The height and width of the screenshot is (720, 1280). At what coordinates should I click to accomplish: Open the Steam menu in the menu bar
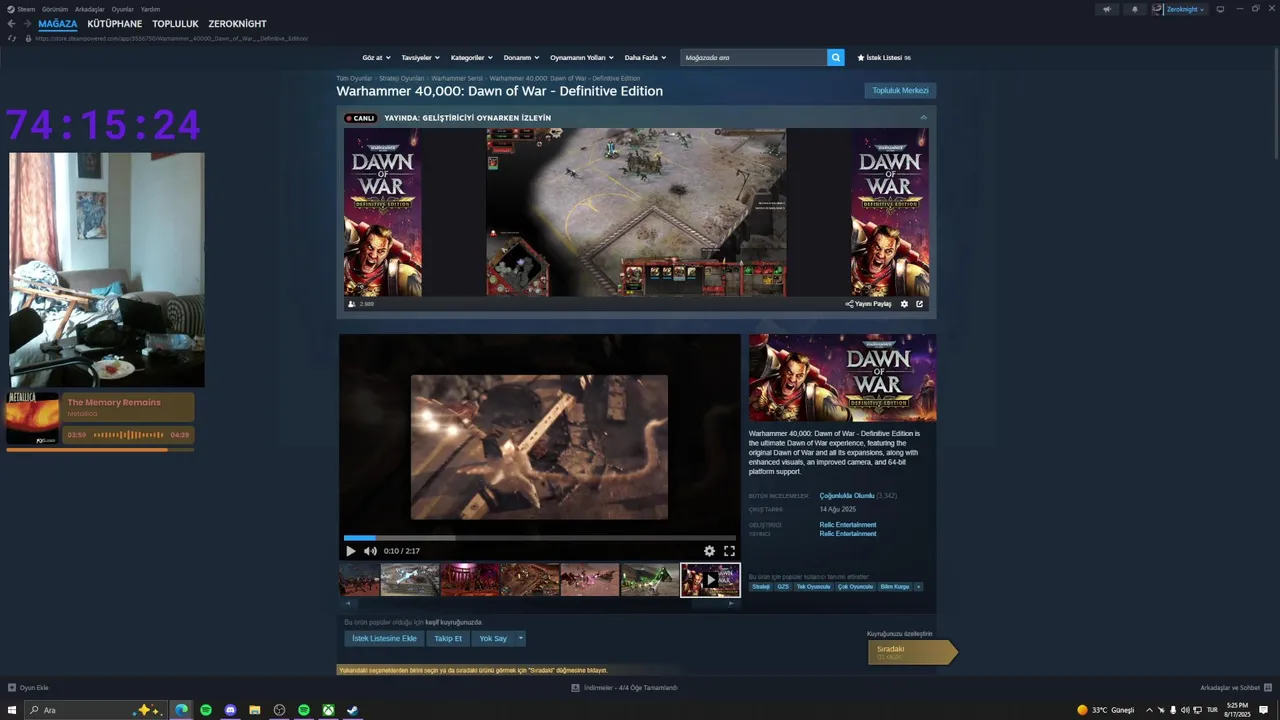pos(26,9)
